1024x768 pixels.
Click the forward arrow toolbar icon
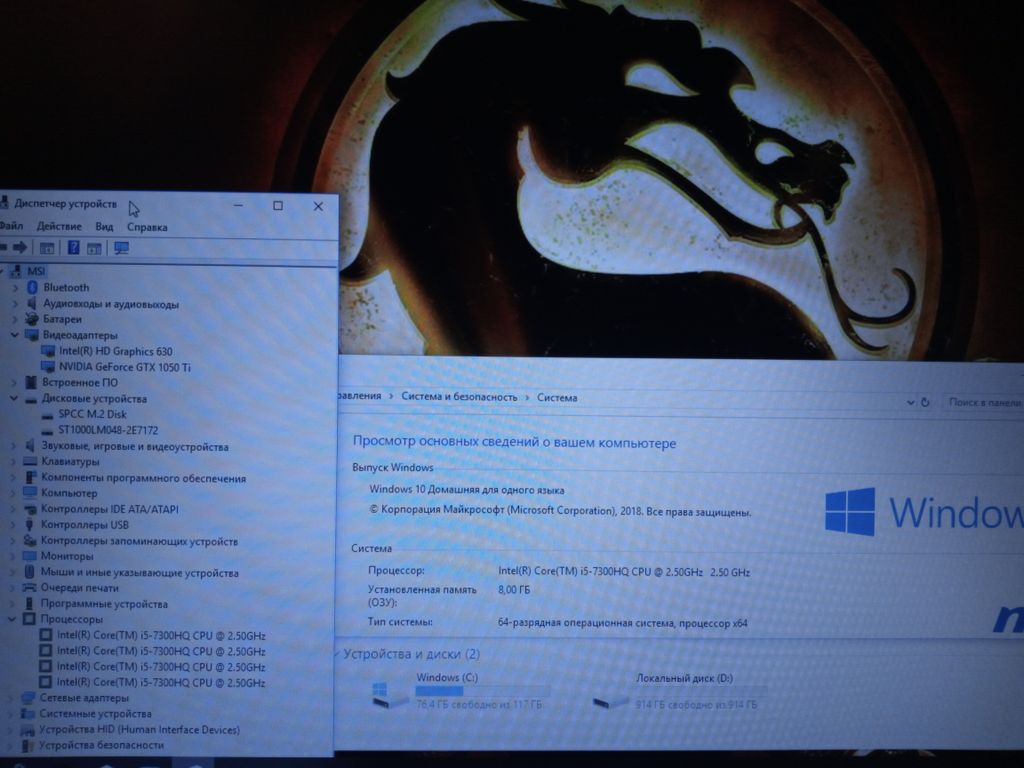[x=20, y=247]
